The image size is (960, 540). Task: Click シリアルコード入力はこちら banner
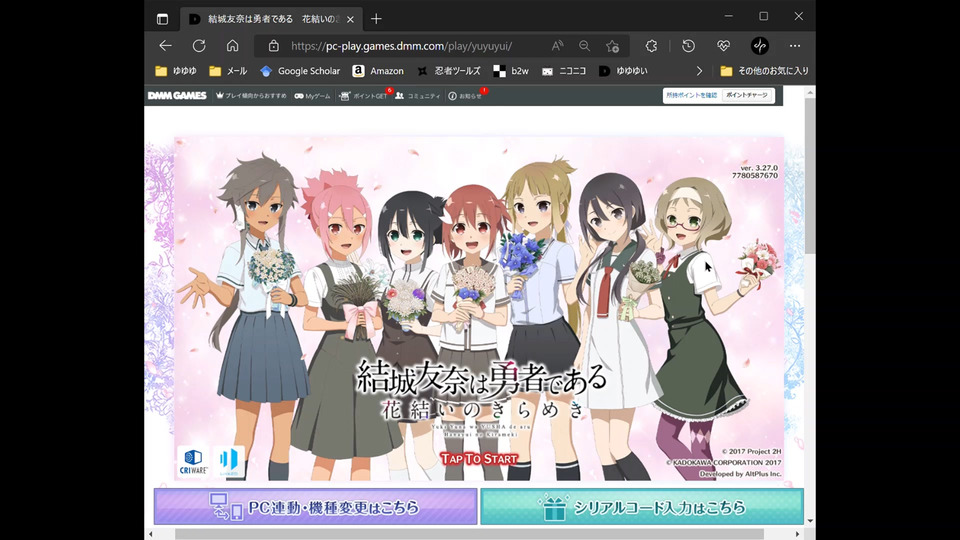coord(642,506)
